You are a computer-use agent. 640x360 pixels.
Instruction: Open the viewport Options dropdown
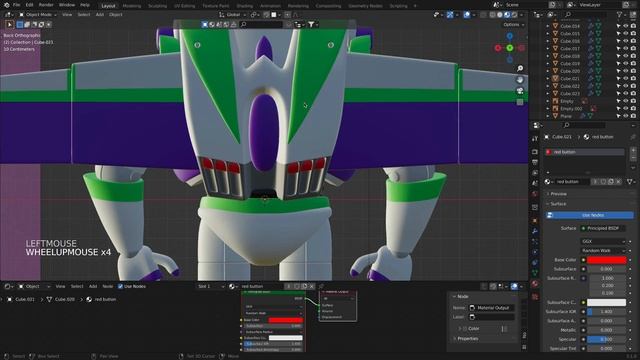point(513,24)
